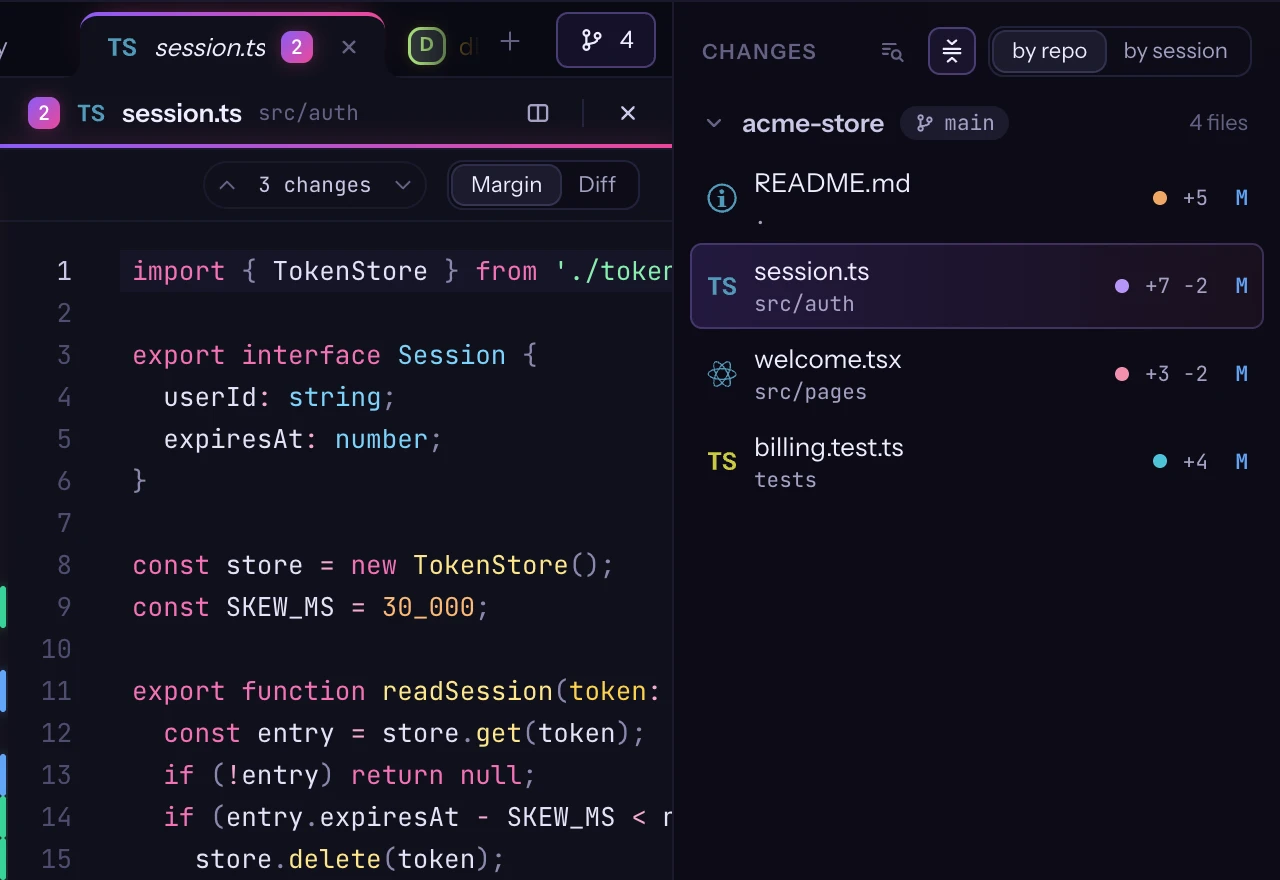The image size is (1280, 880).
Task: Click the yellow TS icon for billing.test.ts
Action: [x=722, y=462]
